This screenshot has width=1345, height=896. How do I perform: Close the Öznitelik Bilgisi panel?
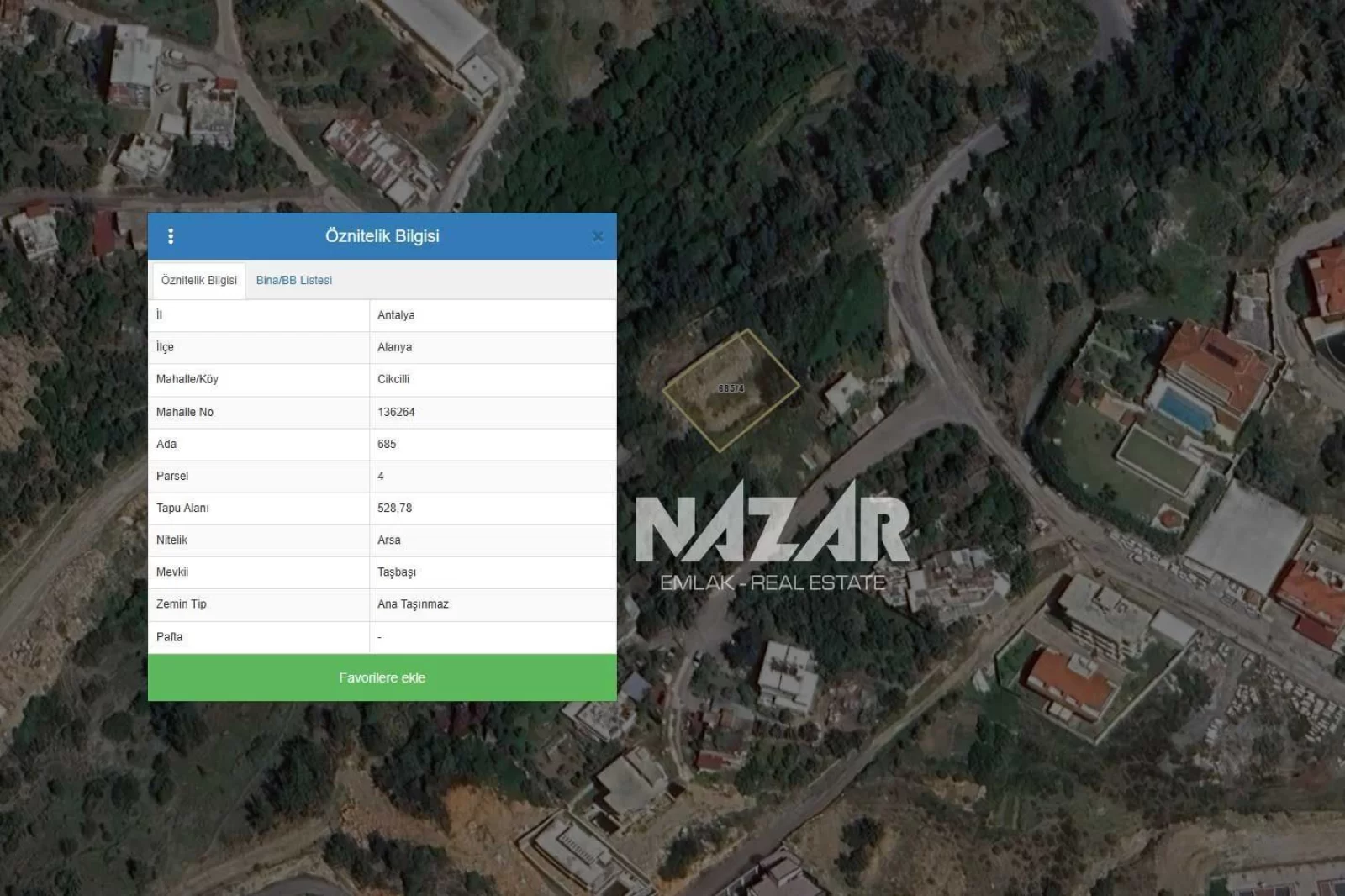[598, 237]
